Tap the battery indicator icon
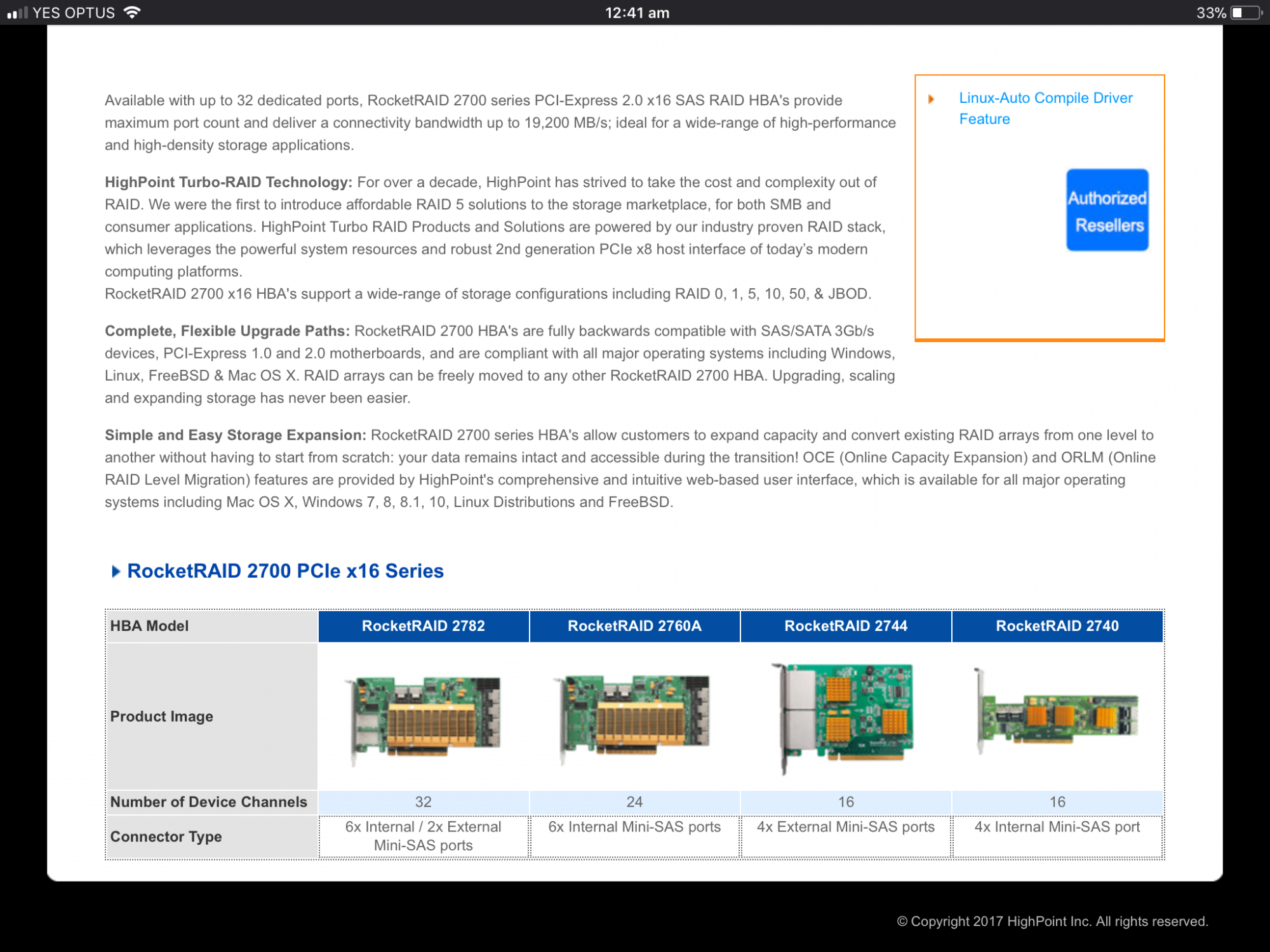 1246,13
